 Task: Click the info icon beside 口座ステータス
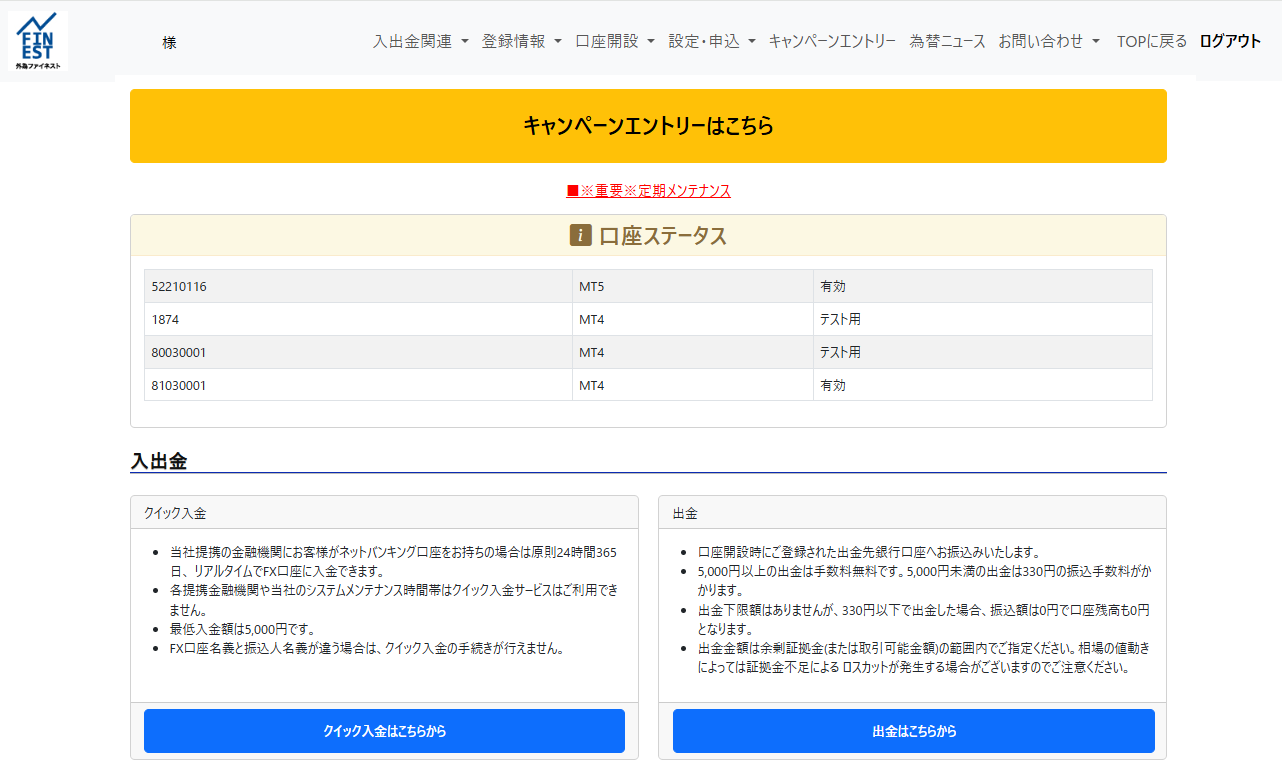tap(580, 236)
